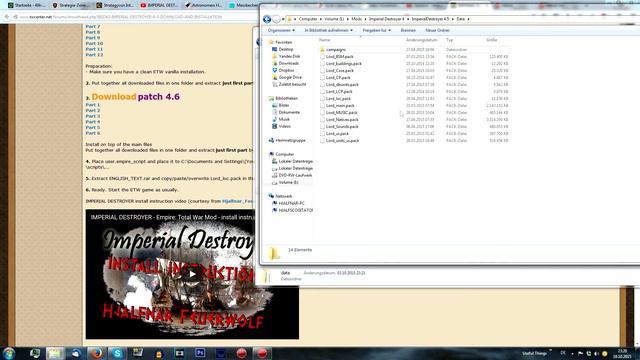This screenshot has width=640, height=360.
Task: Open Google Drive in Explorer favorites
Action: point(290,77)
